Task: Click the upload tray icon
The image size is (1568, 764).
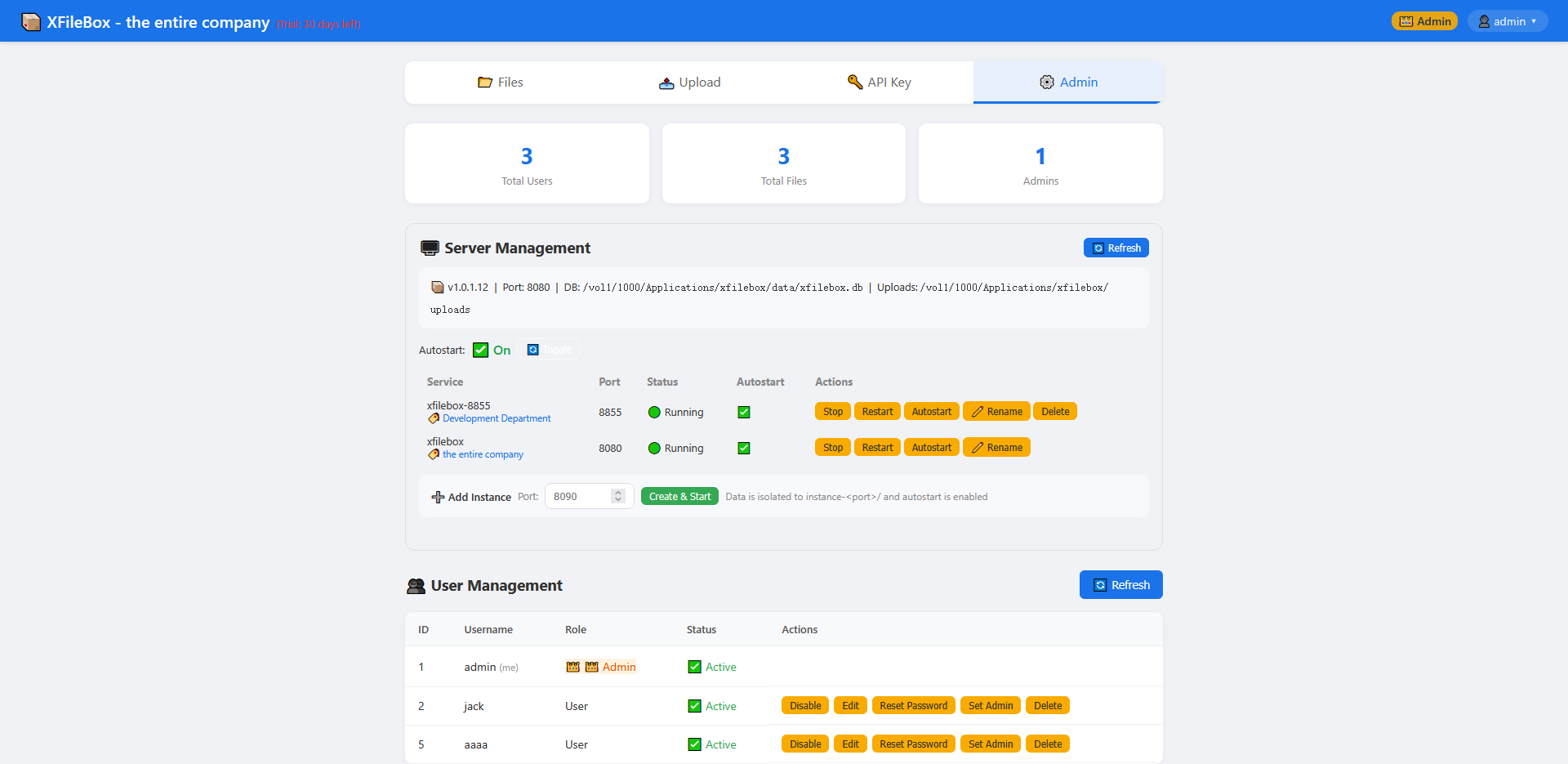Action: point(666,83)
